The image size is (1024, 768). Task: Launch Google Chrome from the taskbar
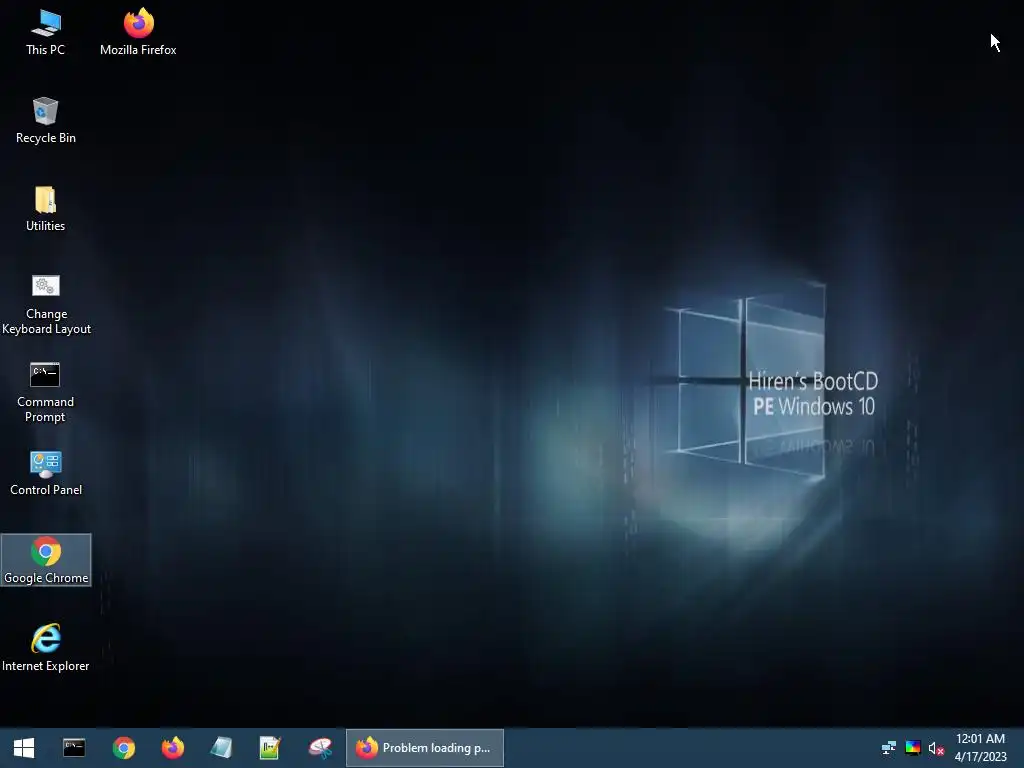tap(123, 748)
